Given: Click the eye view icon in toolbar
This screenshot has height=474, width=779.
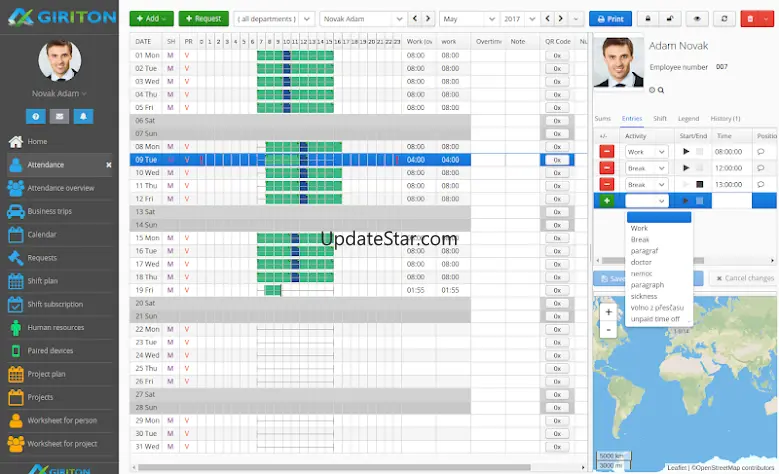Looking at the screenshot, I should point(697,19).
